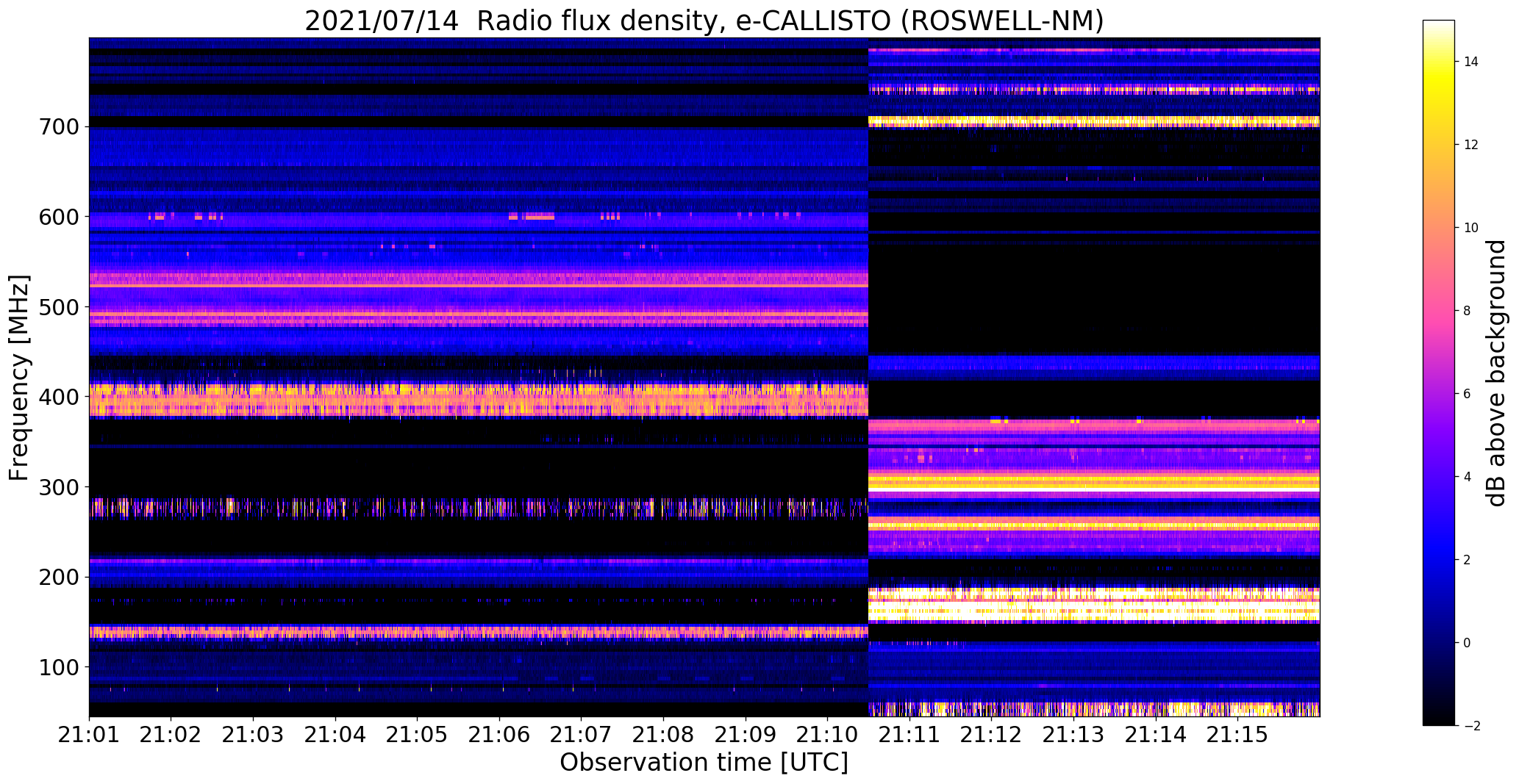This screenshot has height=784, width=1519.
Task: Click the colorbar tick label −2
Action: [x=1472, y=726]
